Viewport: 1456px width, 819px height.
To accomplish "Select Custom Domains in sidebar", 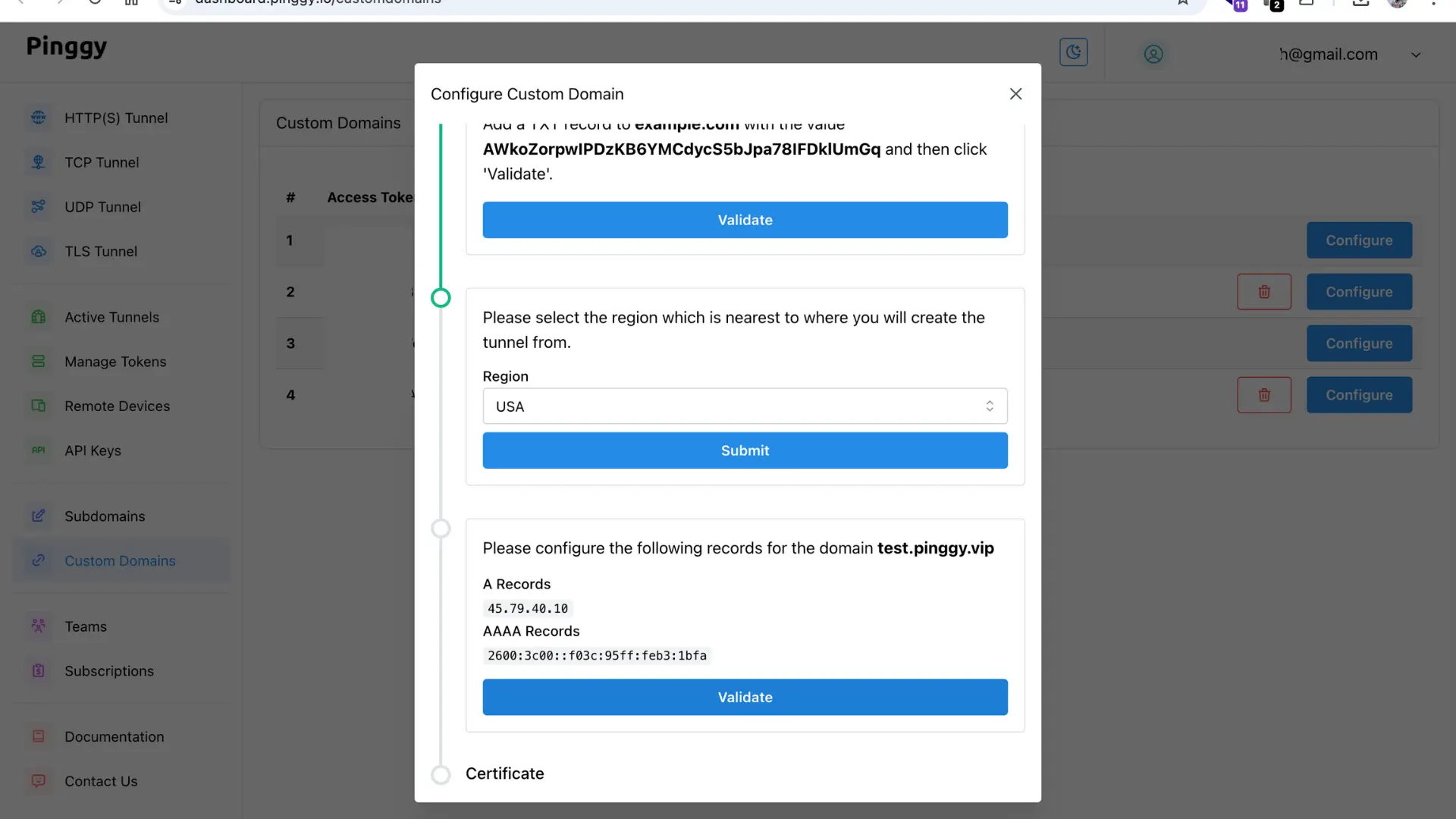I will pos(120,560).
